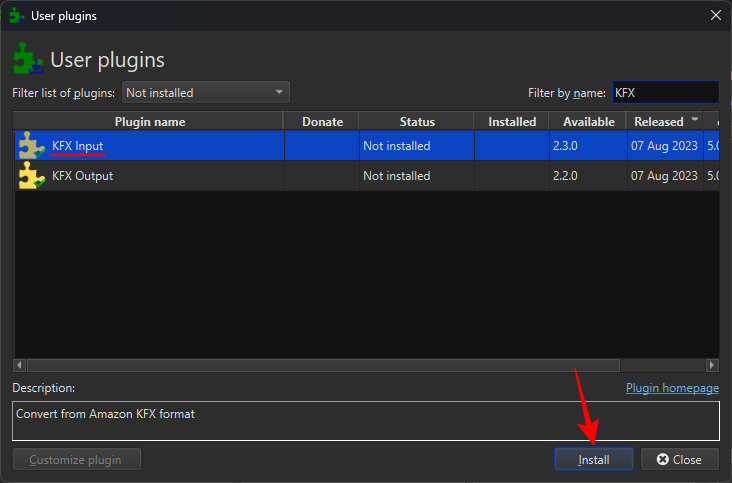Sort by Available version column
The width and height of the screenshot is (732, 483).
point(588,122)
